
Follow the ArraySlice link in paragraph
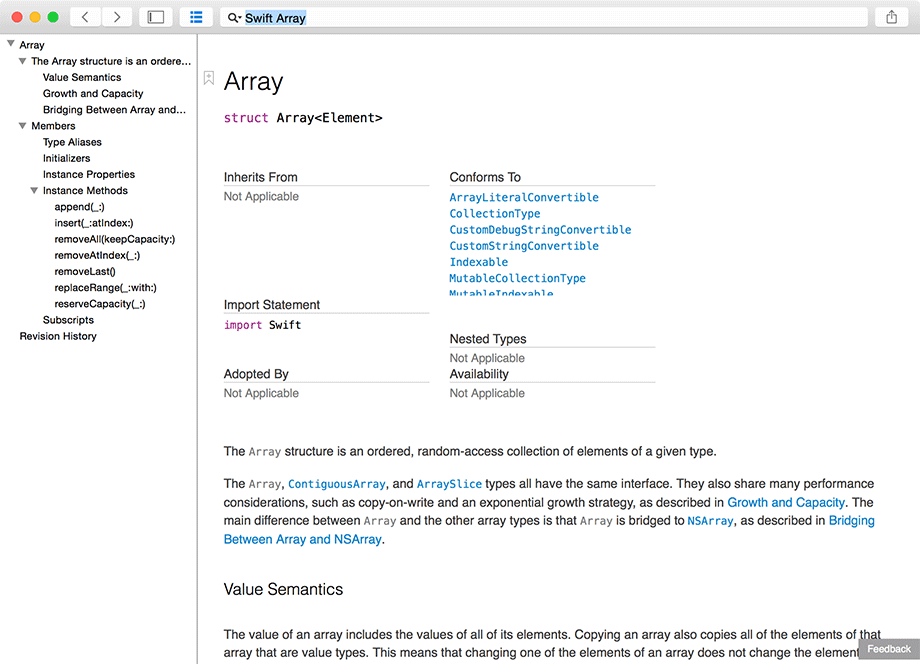click(x=449, y=484)
